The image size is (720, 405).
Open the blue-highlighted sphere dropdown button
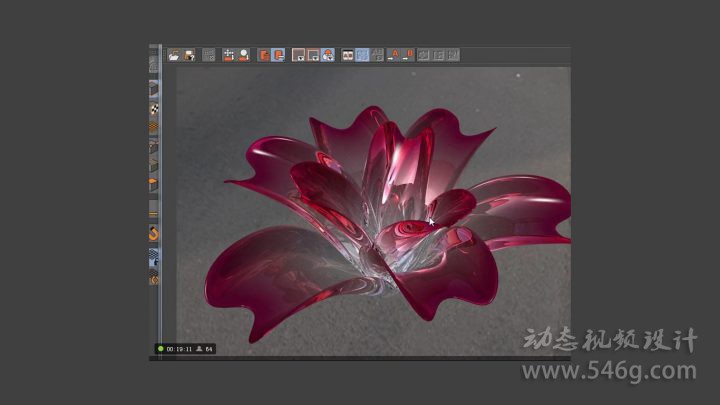pyautogui.click(x=327, y=56)
